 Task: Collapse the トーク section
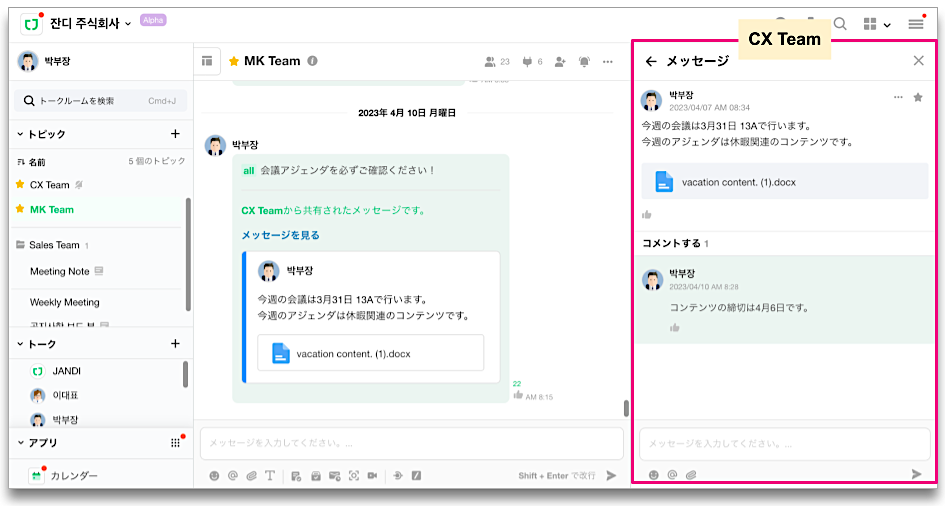pyautogui.click(x=20, y=344)
